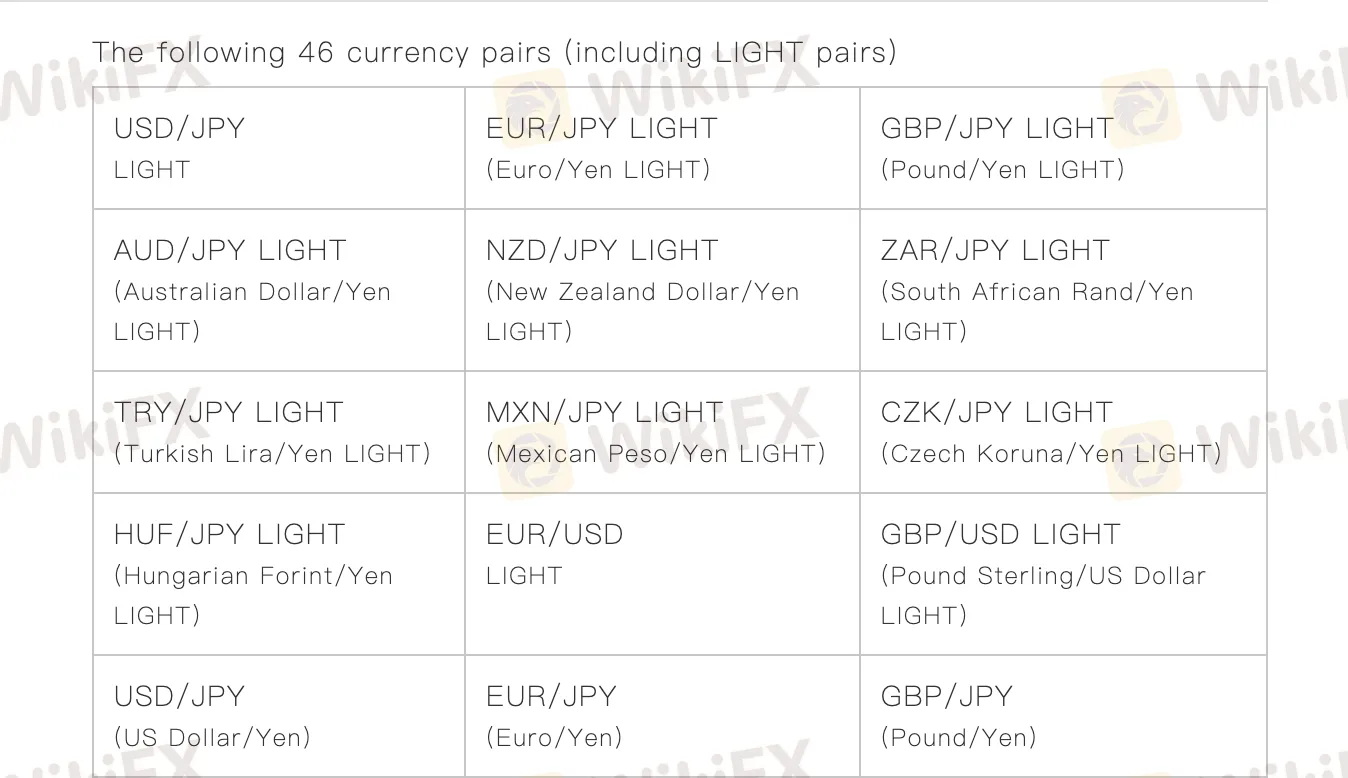Viewport: 1348px width, 778px height.
Task: Click TRY/JPY LIGHT Turkish Lira cell
Action: 279,432
